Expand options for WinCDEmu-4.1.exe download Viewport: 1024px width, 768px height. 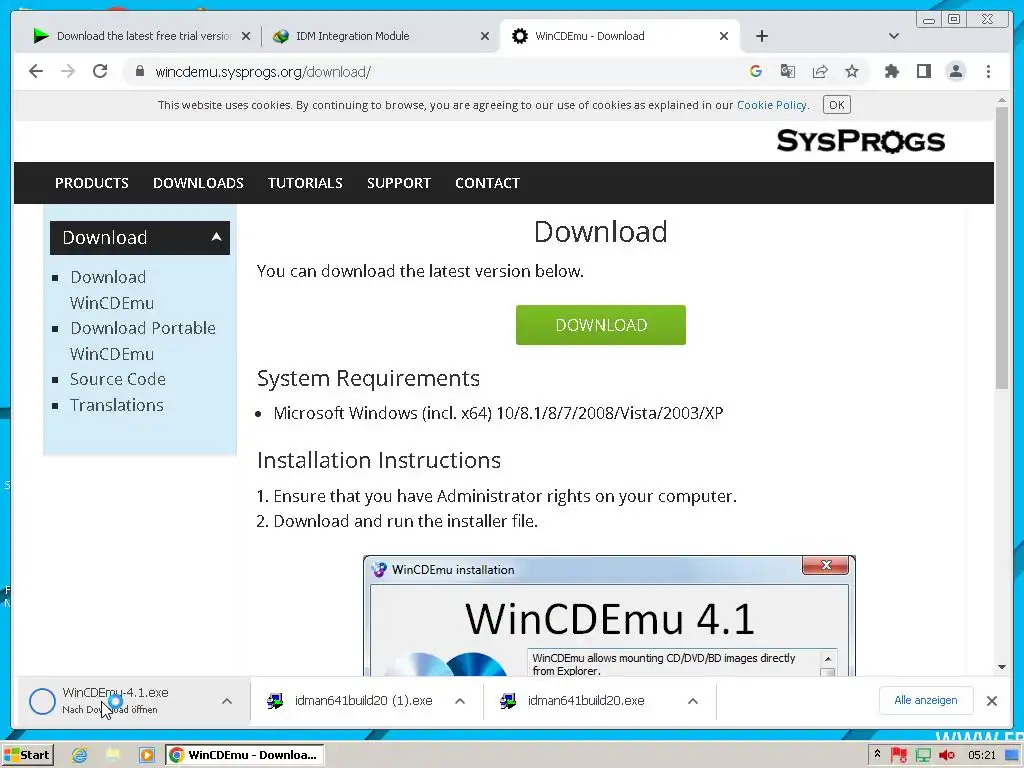227,701
